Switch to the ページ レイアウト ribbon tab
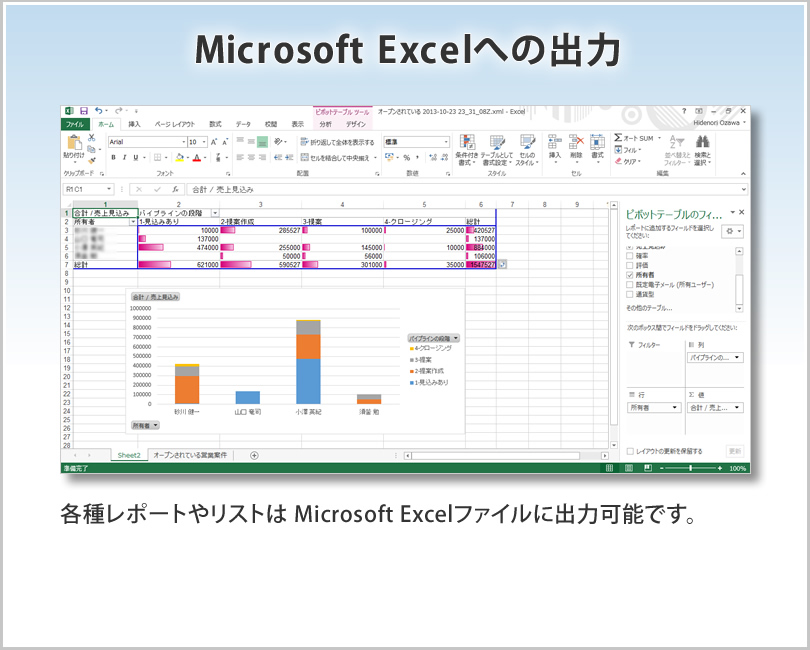The width and height of the screenshot is (810, 650). tap(175, 124)
